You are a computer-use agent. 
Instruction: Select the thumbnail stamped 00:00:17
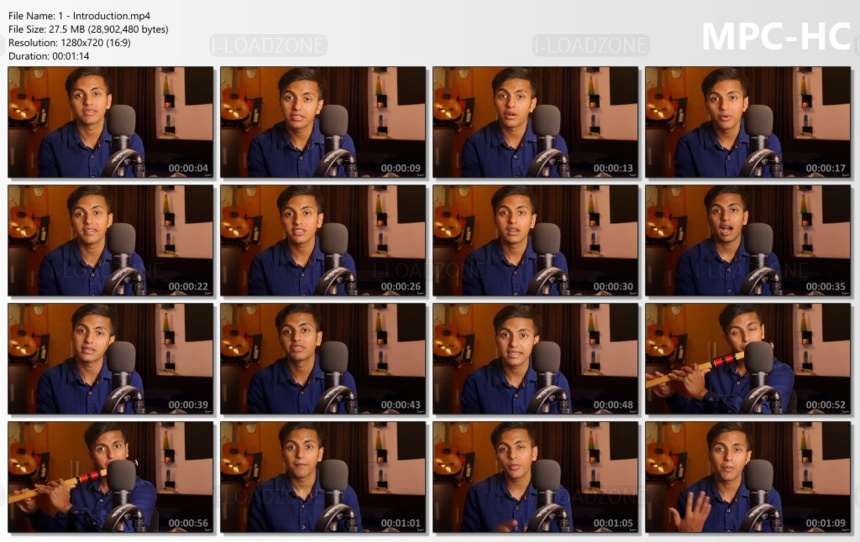(748, 122)
